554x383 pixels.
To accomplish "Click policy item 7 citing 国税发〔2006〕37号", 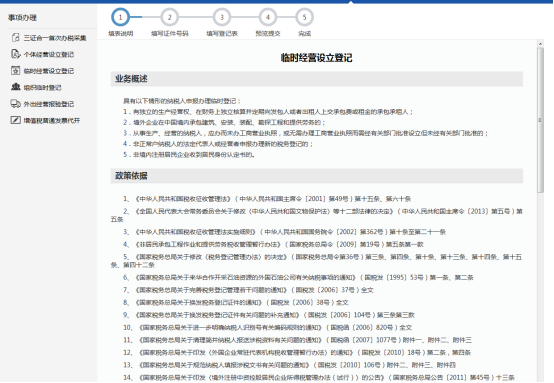I will (x=248, y=290).
